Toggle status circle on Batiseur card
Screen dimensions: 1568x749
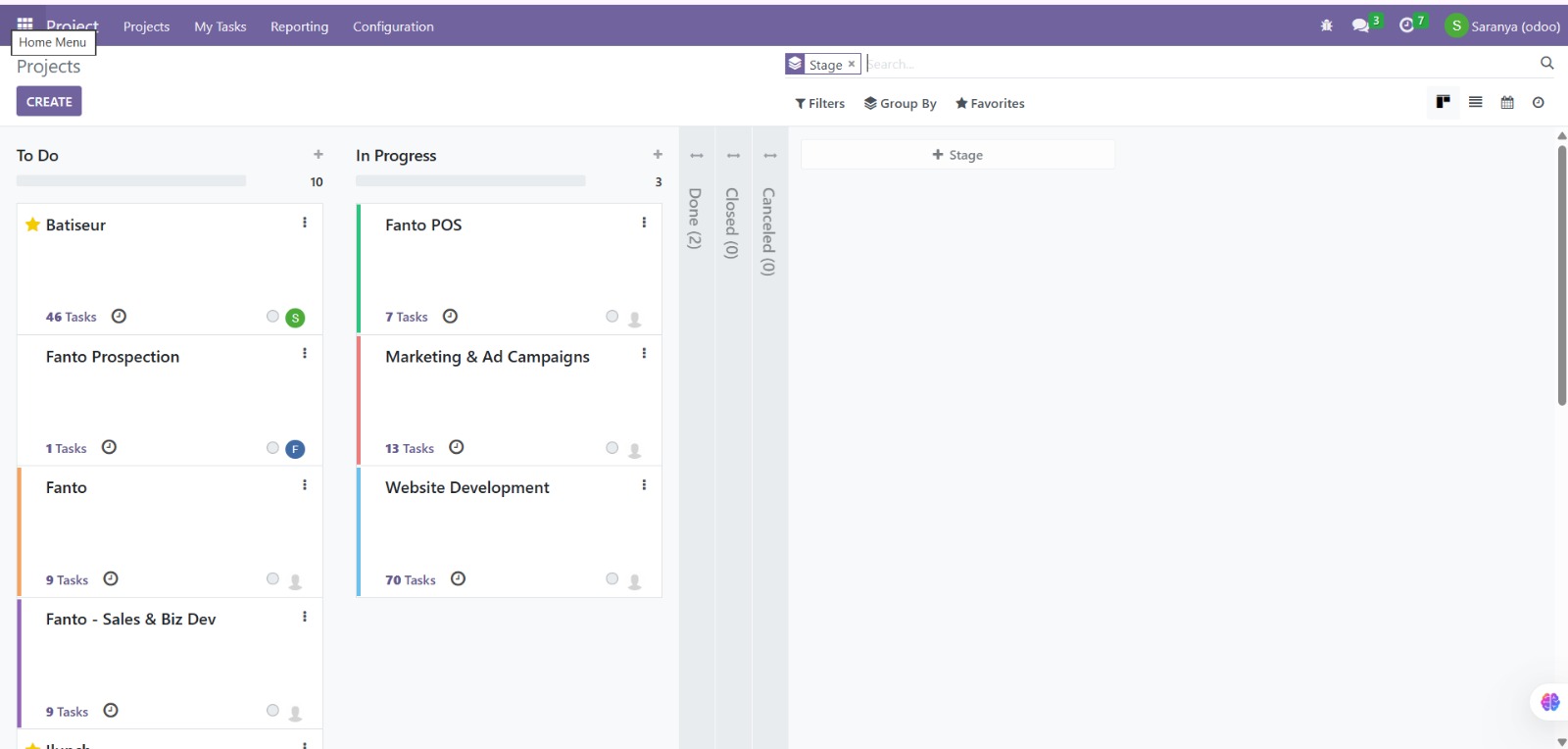272,316
